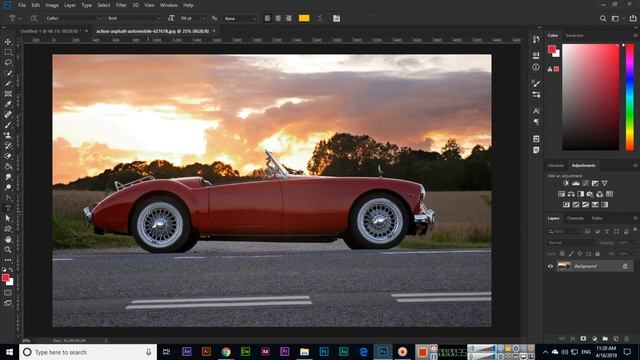Click Add layer style fx button
This screenshot has height=360, width=640.
573,339
